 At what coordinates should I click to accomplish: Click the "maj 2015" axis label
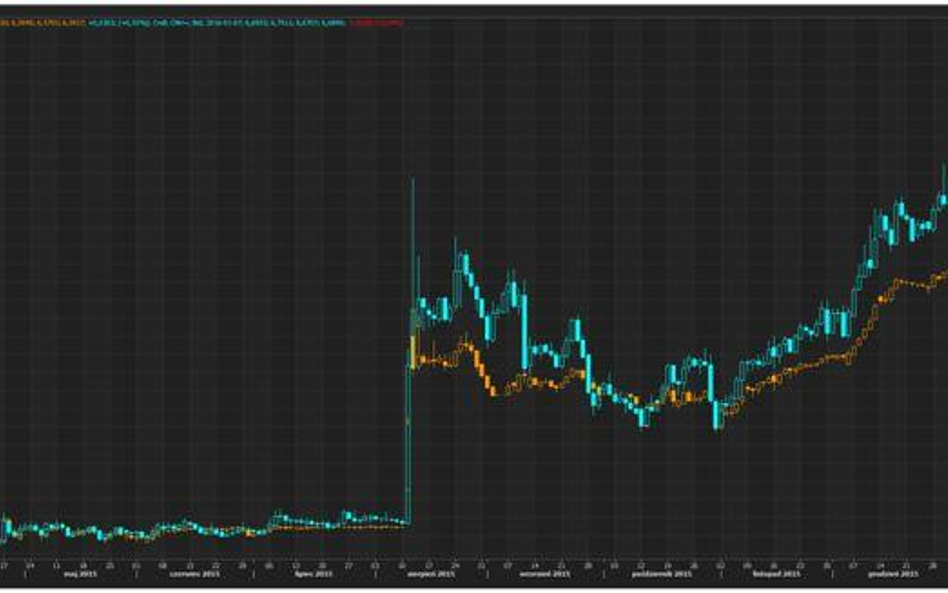(80, 574)
